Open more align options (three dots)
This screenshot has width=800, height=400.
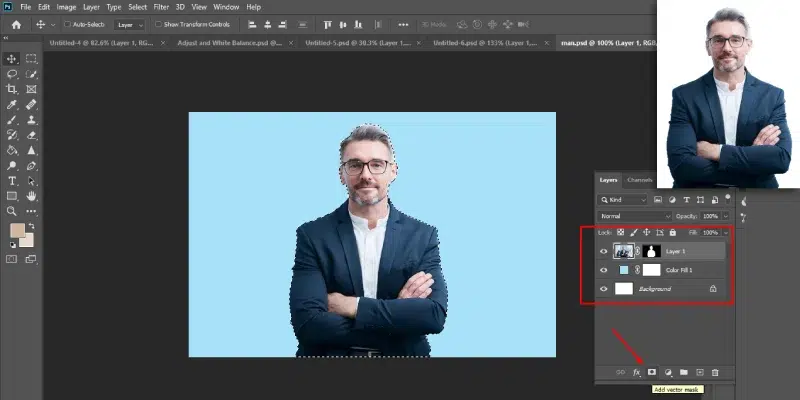click(x=403, y=24)
